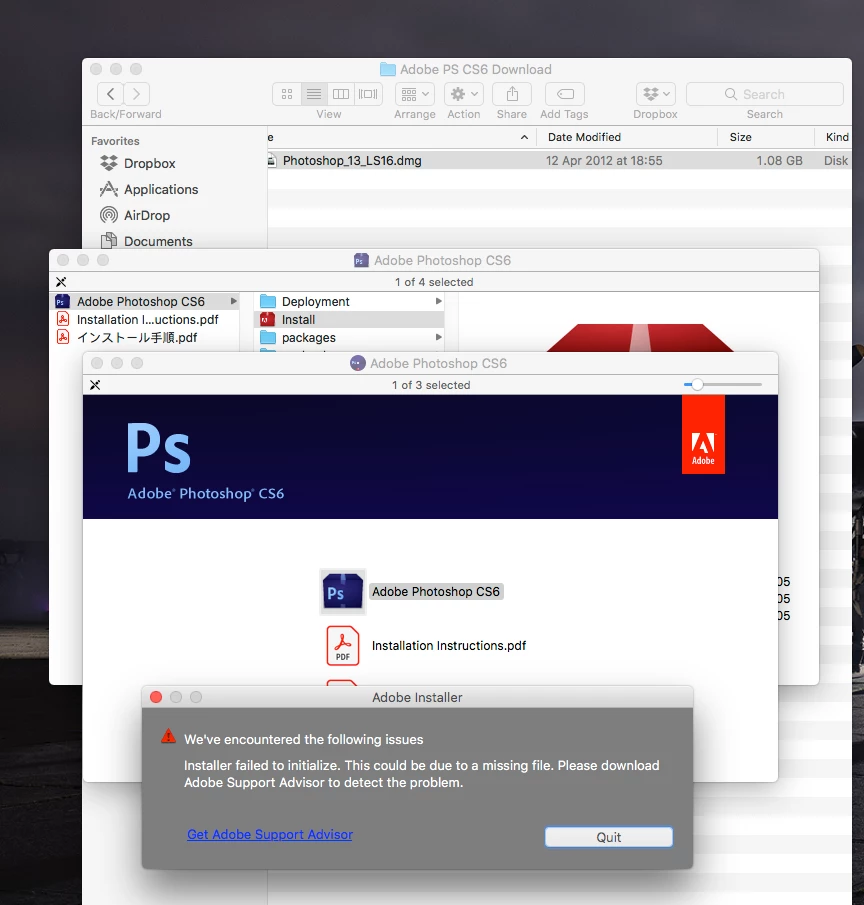Click the Ps proxy icon in middle window title
The height and width of the screenshot is (905, 864).
point(361,260)
